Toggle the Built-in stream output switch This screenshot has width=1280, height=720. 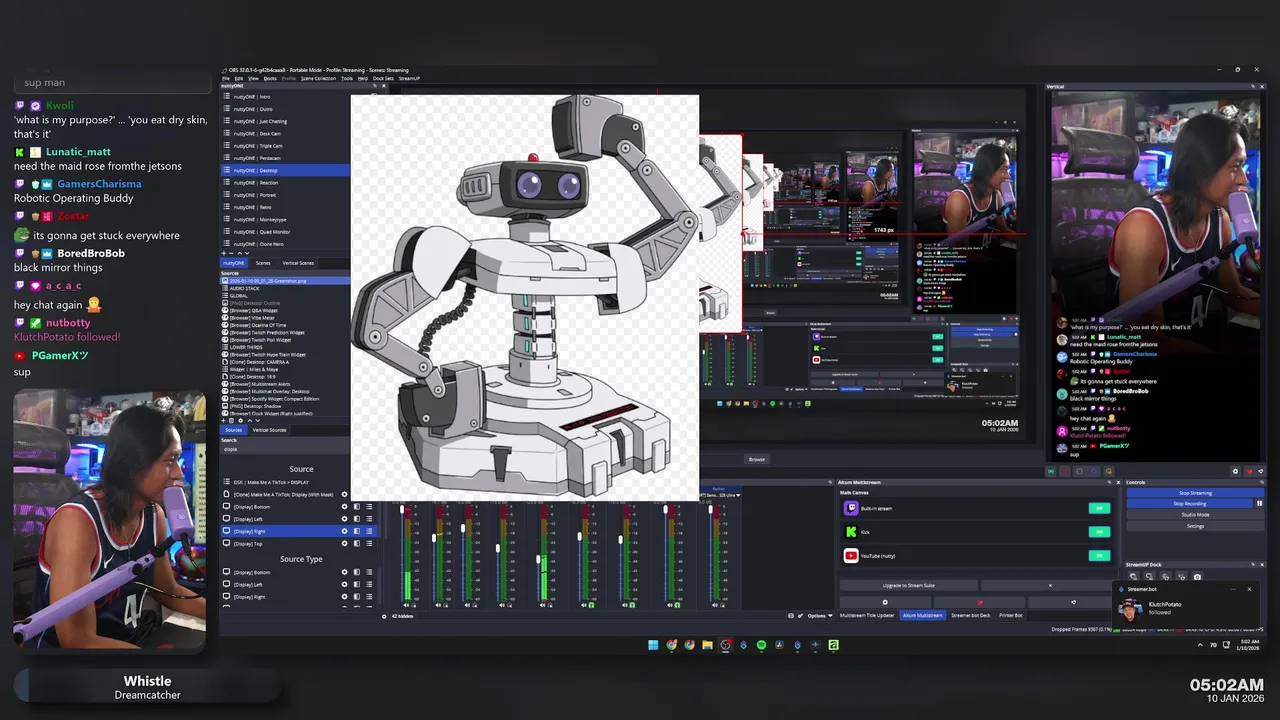click(1099, 508)
